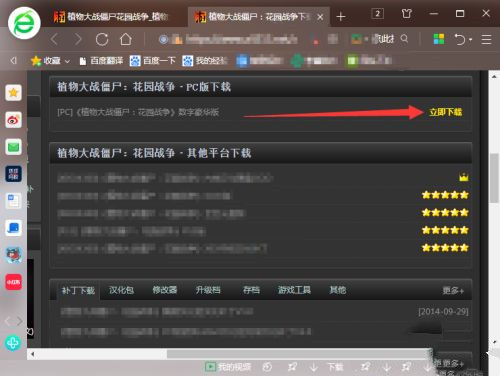Image resolution: width=500 pixels, height=376 pixels.
Task: Click the horizontal scrollbar thumb
Action: [x=299, y=354]
